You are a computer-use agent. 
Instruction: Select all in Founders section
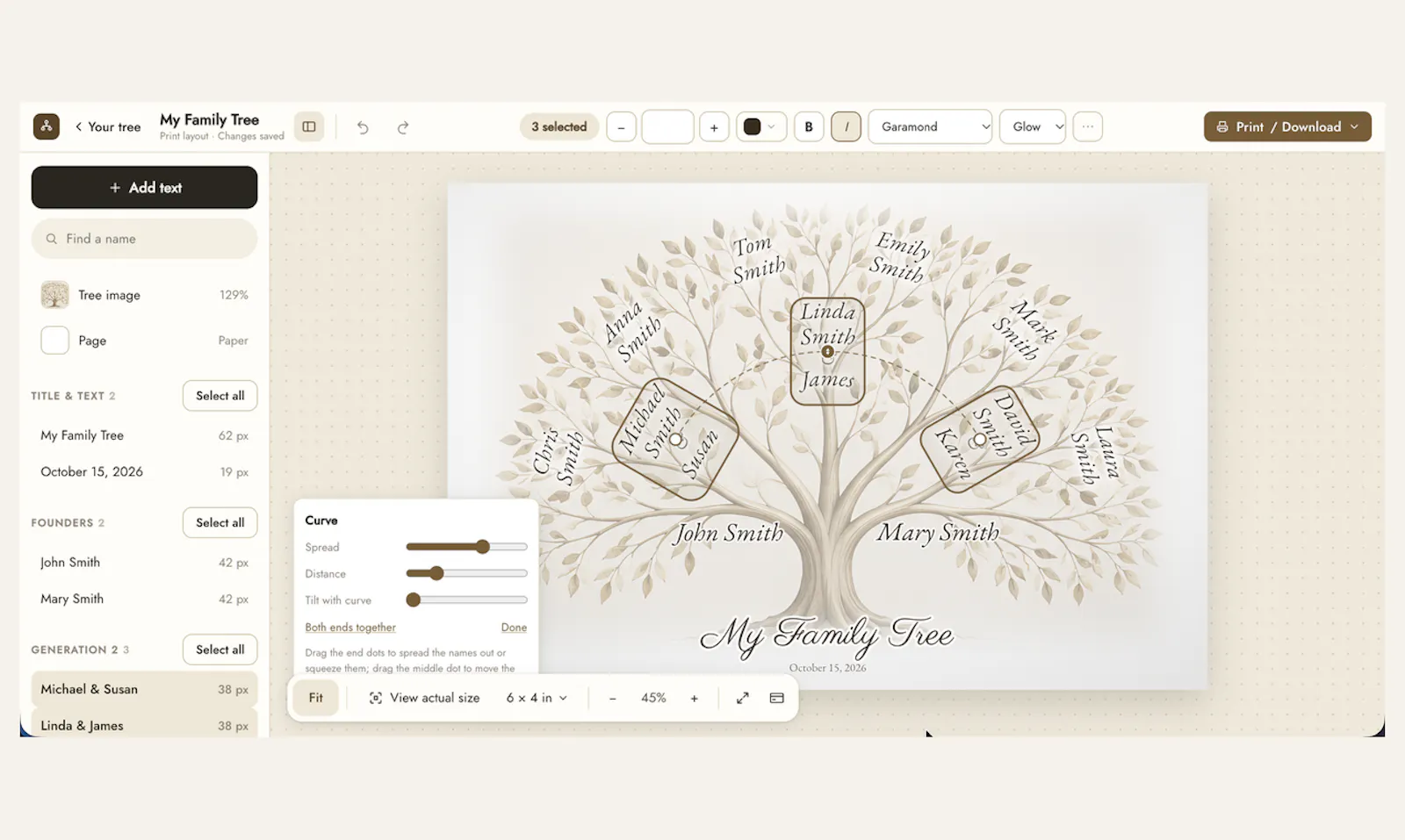(x=220, y=522)
